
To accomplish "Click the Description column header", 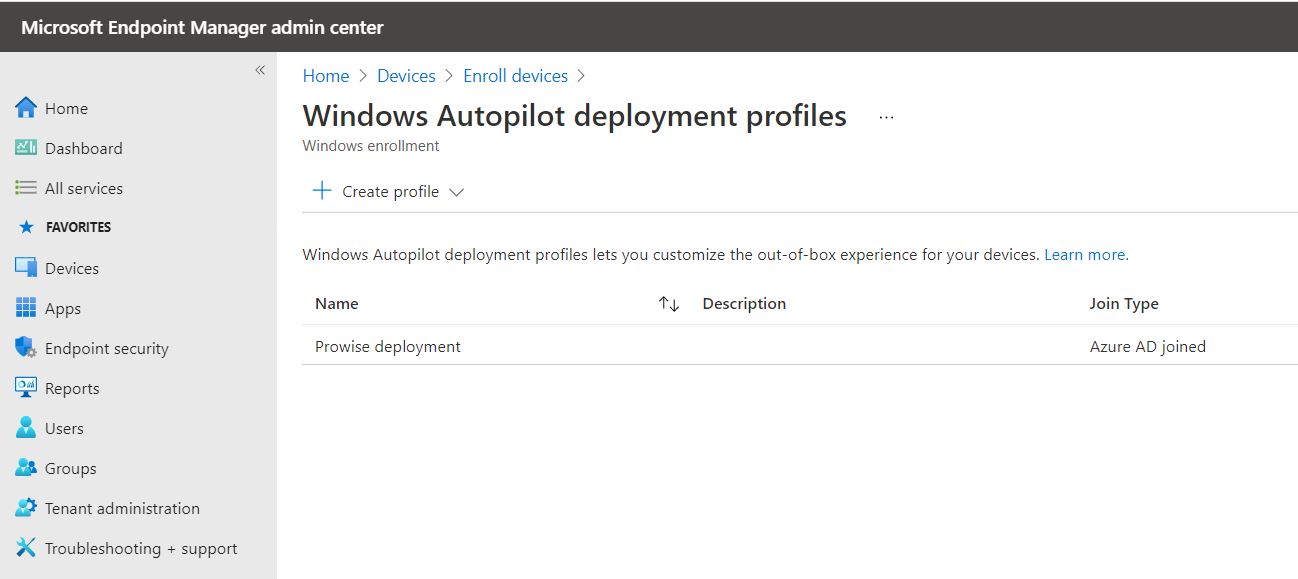I will 744,304.
